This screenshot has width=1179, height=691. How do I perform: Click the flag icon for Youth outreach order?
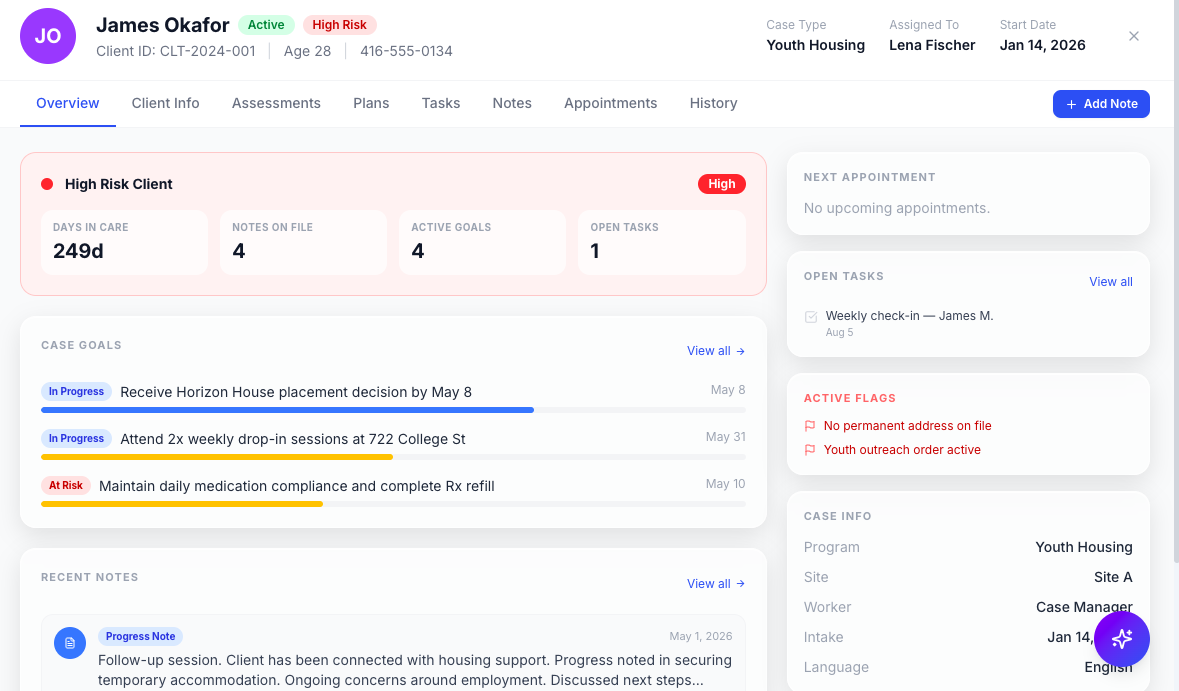pyautogui.click(x=810, y=450)
